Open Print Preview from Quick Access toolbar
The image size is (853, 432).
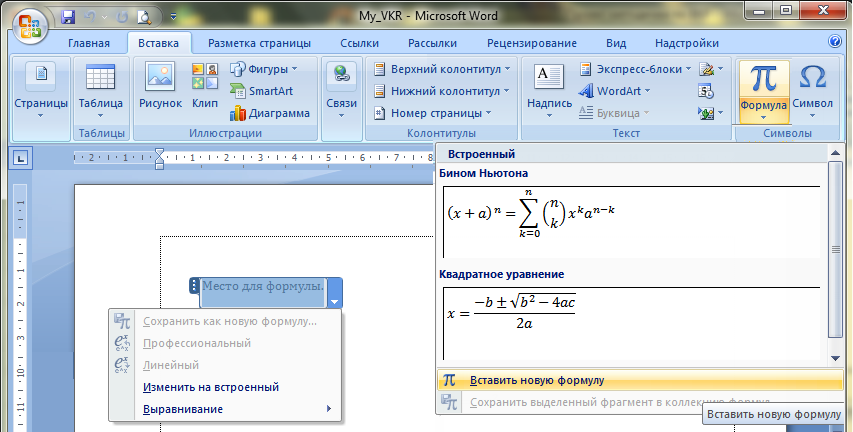tap(144, 16)
